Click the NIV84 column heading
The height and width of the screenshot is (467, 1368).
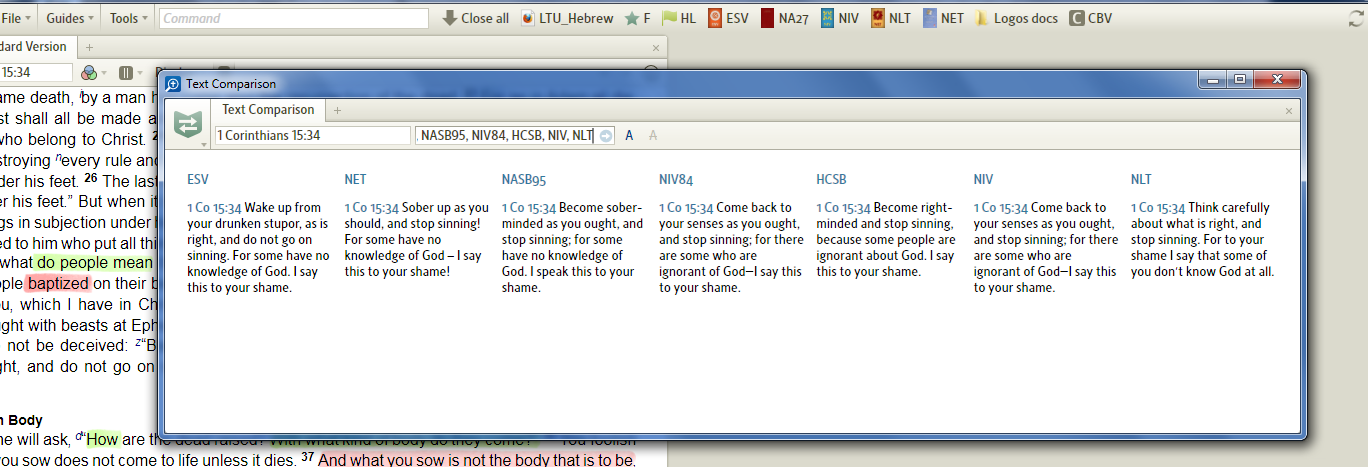(x=678, y=180)
